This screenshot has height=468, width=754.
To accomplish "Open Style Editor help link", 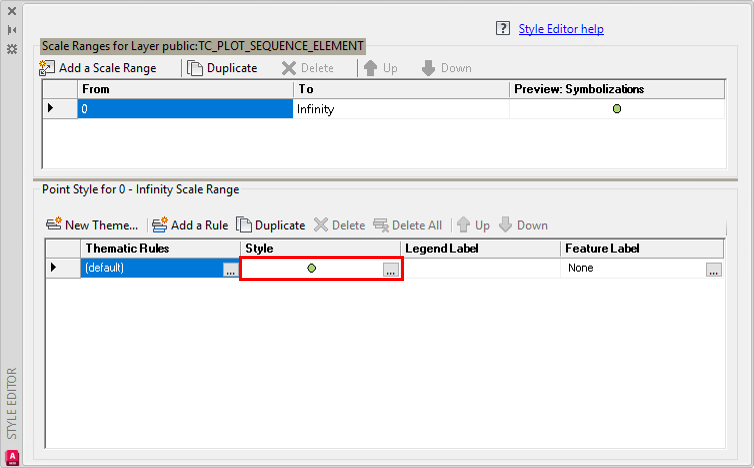I will click(561, 29).
